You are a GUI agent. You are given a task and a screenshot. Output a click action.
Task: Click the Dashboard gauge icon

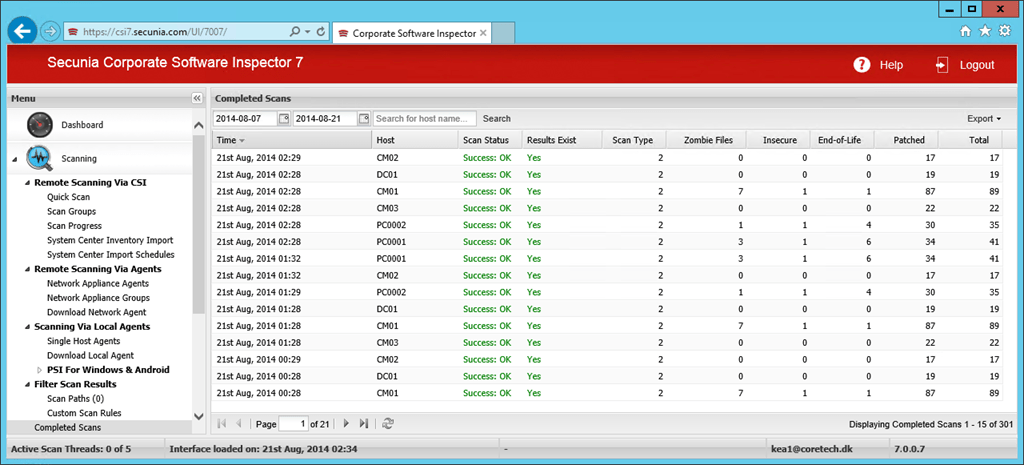click(x=40, y=125)
